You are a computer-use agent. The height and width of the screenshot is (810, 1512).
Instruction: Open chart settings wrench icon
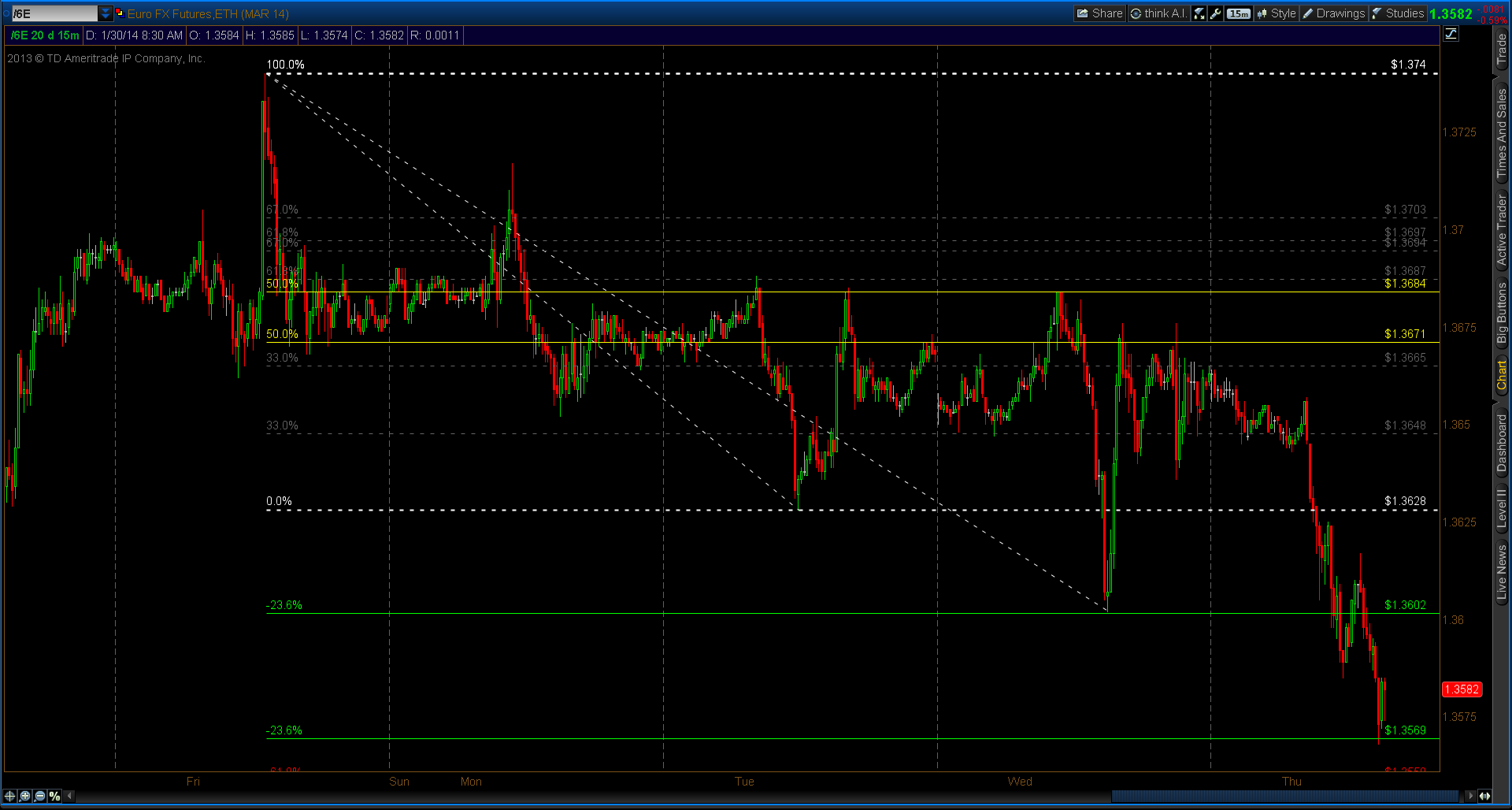click(x=1215, y=13)
